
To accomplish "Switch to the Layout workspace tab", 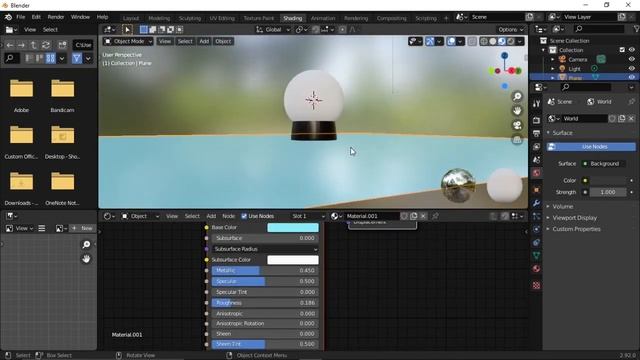I will [x=131, y=18].
